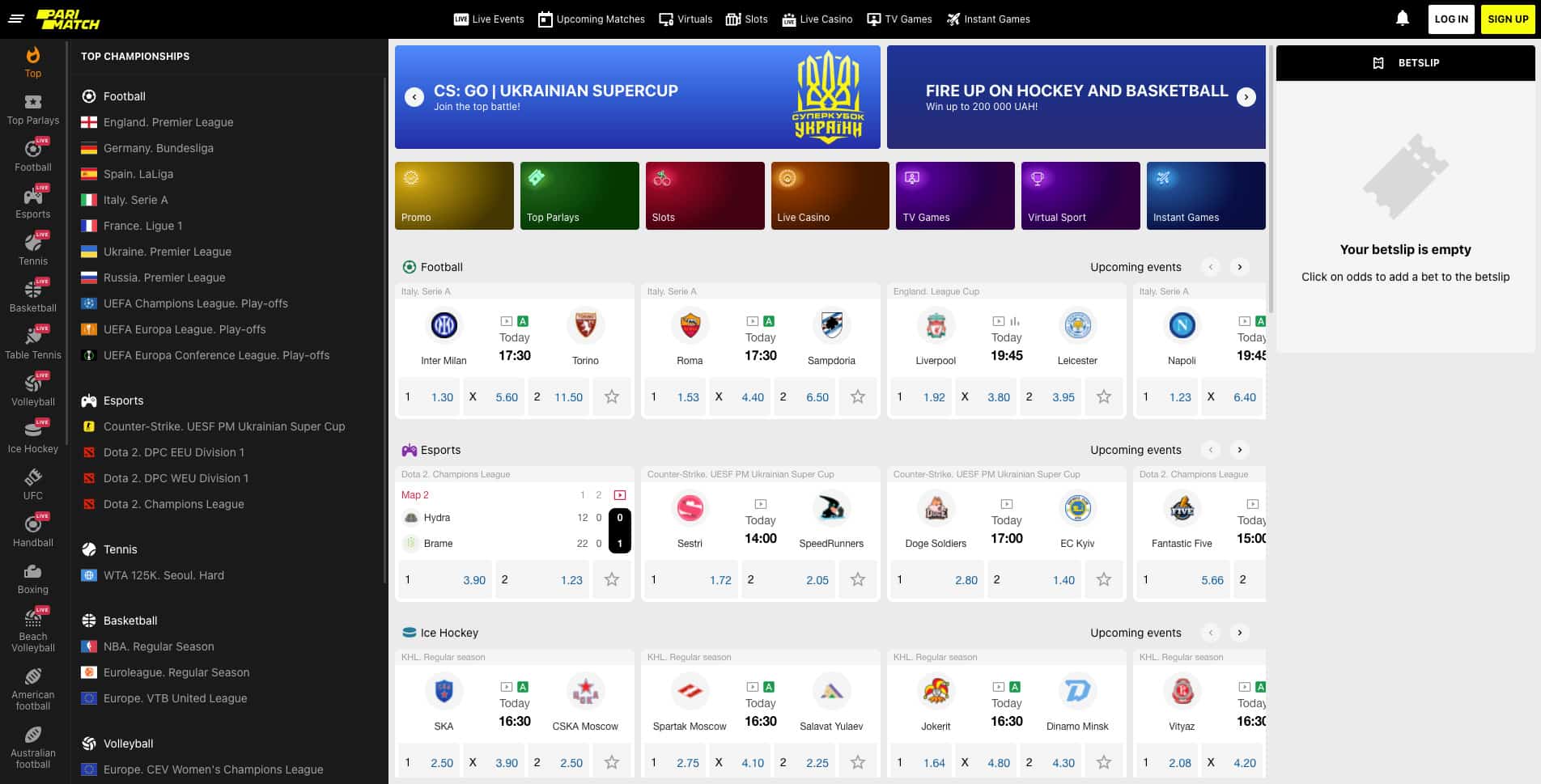
Task: Go to Slots in top navigation
Action: click(x=747, y=19)
